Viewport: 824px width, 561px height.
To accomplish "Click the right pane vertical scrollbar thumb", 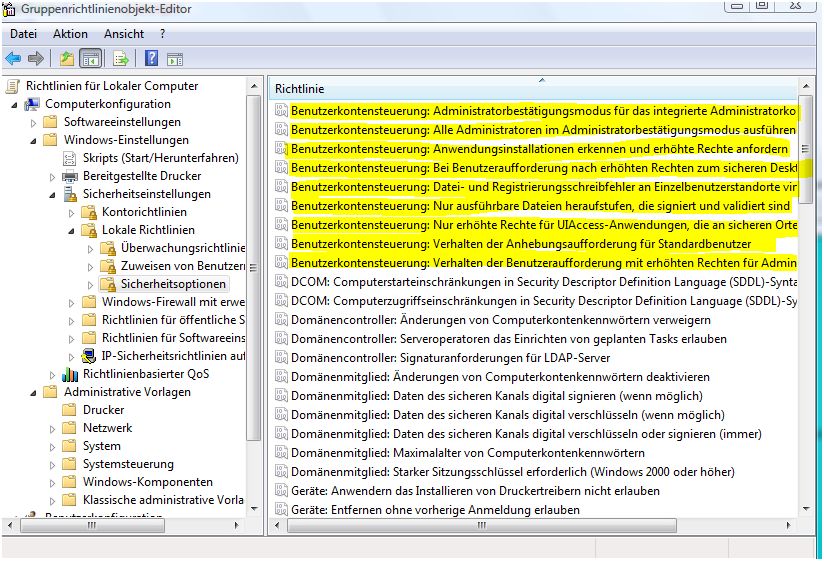I will click(x=806, y=149).
